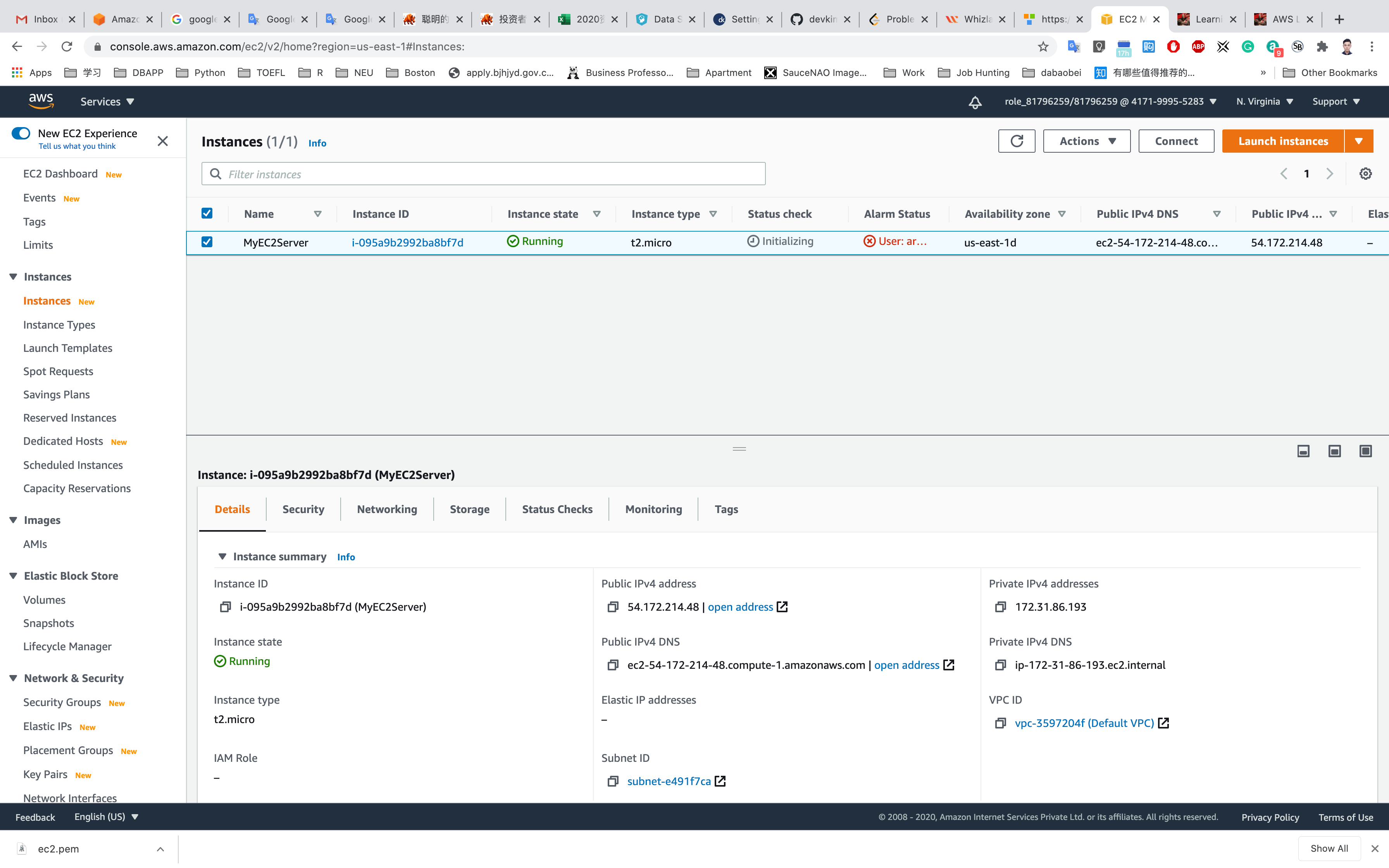
Task: Click the refresh instances icon button
Action: [1017, 141]
